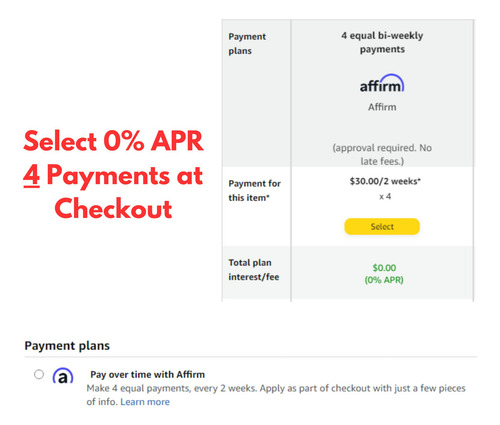
Task: Click the $30.00/2 weeks payment amount
Action: tap(385, 181)
